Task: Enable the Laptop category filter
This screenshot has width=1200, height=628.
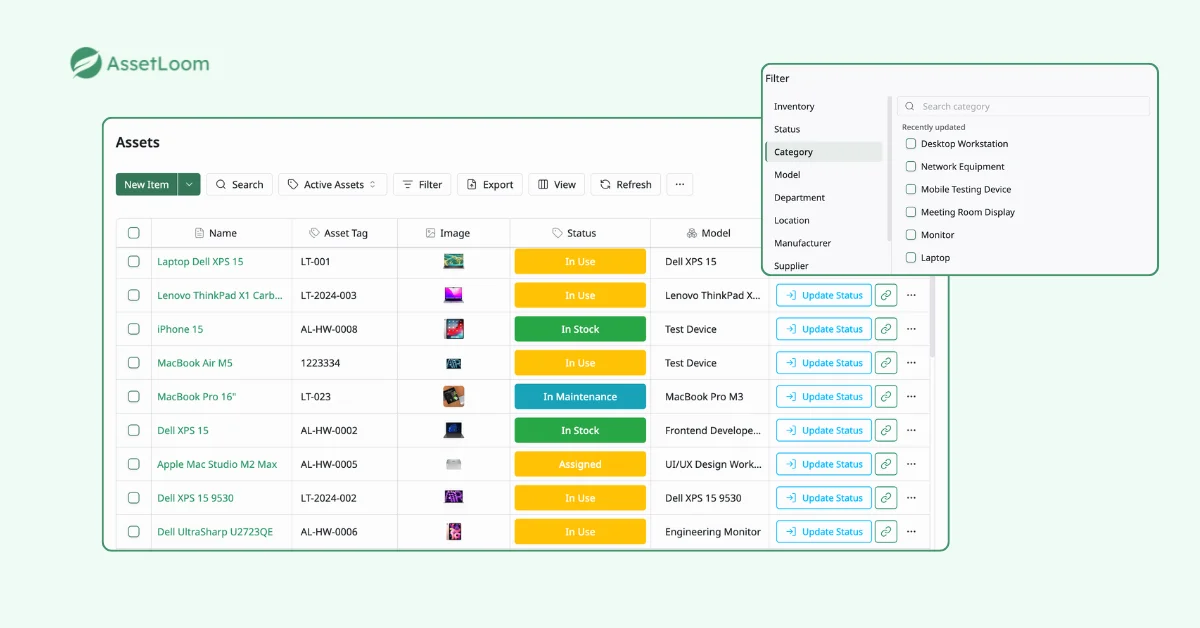Action: (x=911, y=257)
